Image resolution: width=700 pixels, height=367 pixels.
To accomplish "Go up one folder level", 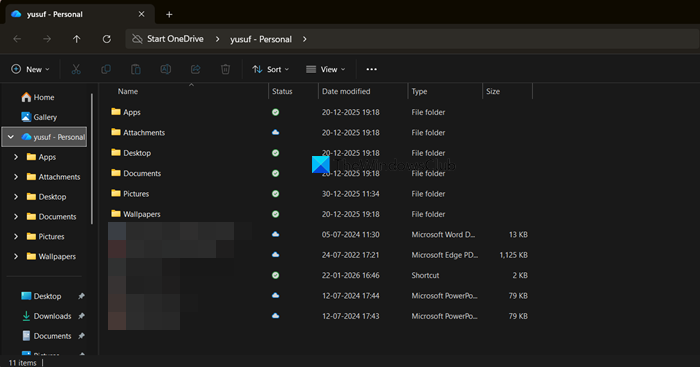I will pos(77,39).
